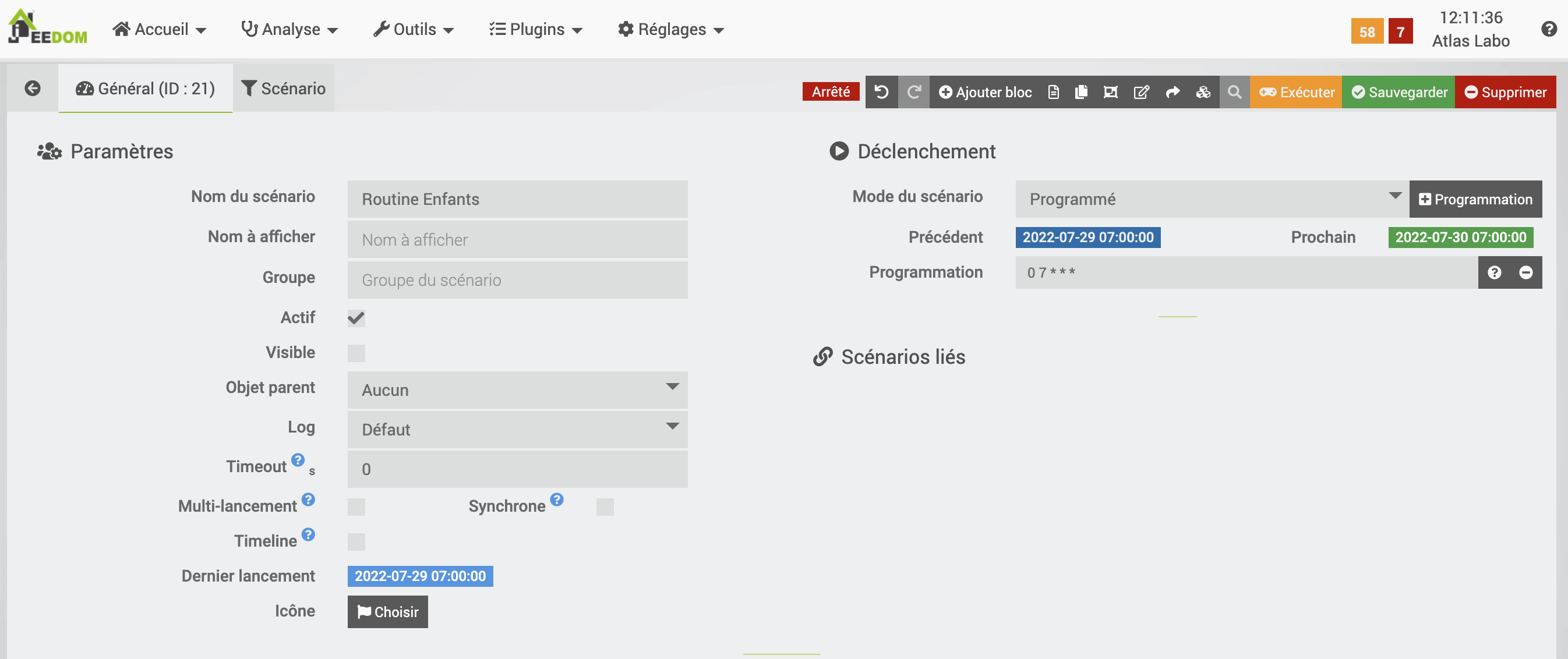Open the templates cubes icon
Image resolution: width=1568 pixels, height=659 pixels.
click(x=1203, y=92)
